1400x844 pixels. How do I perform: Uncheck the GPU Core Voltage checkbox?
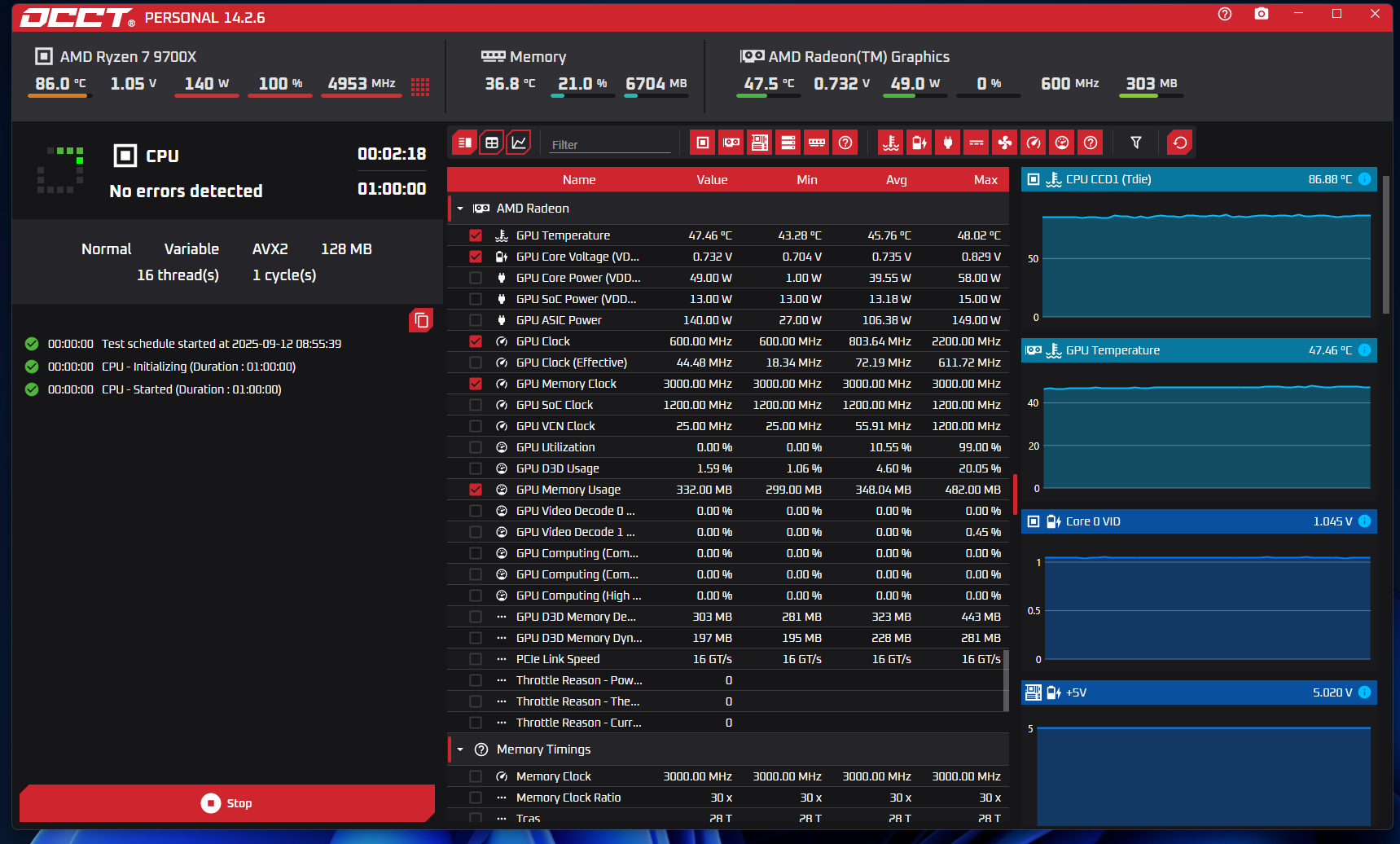point(476,257)
